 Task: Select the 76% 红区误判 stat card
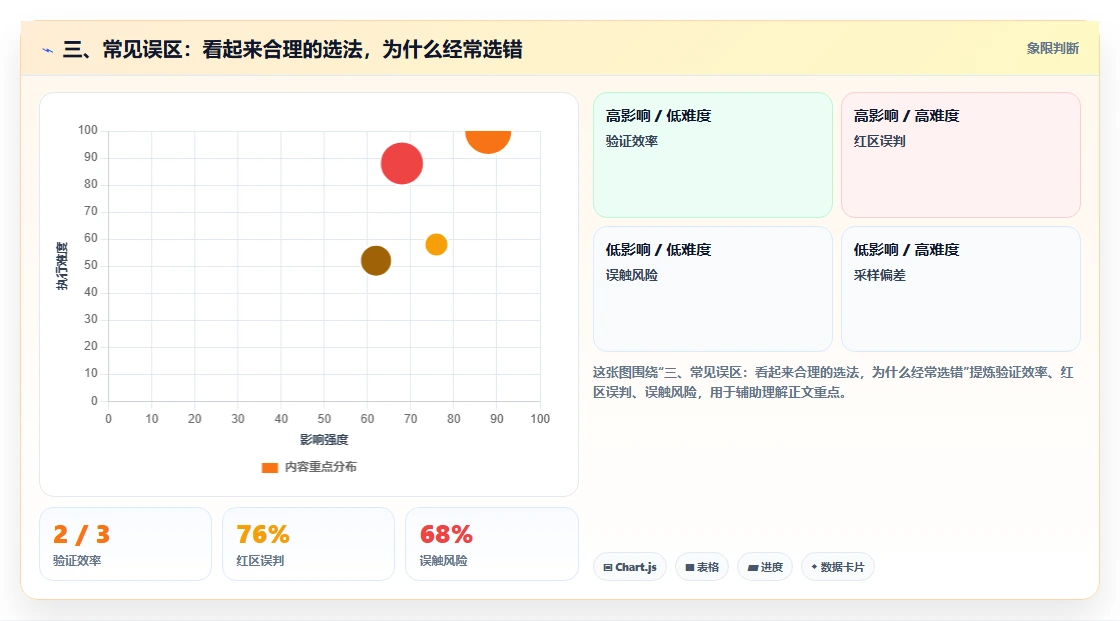309,544
